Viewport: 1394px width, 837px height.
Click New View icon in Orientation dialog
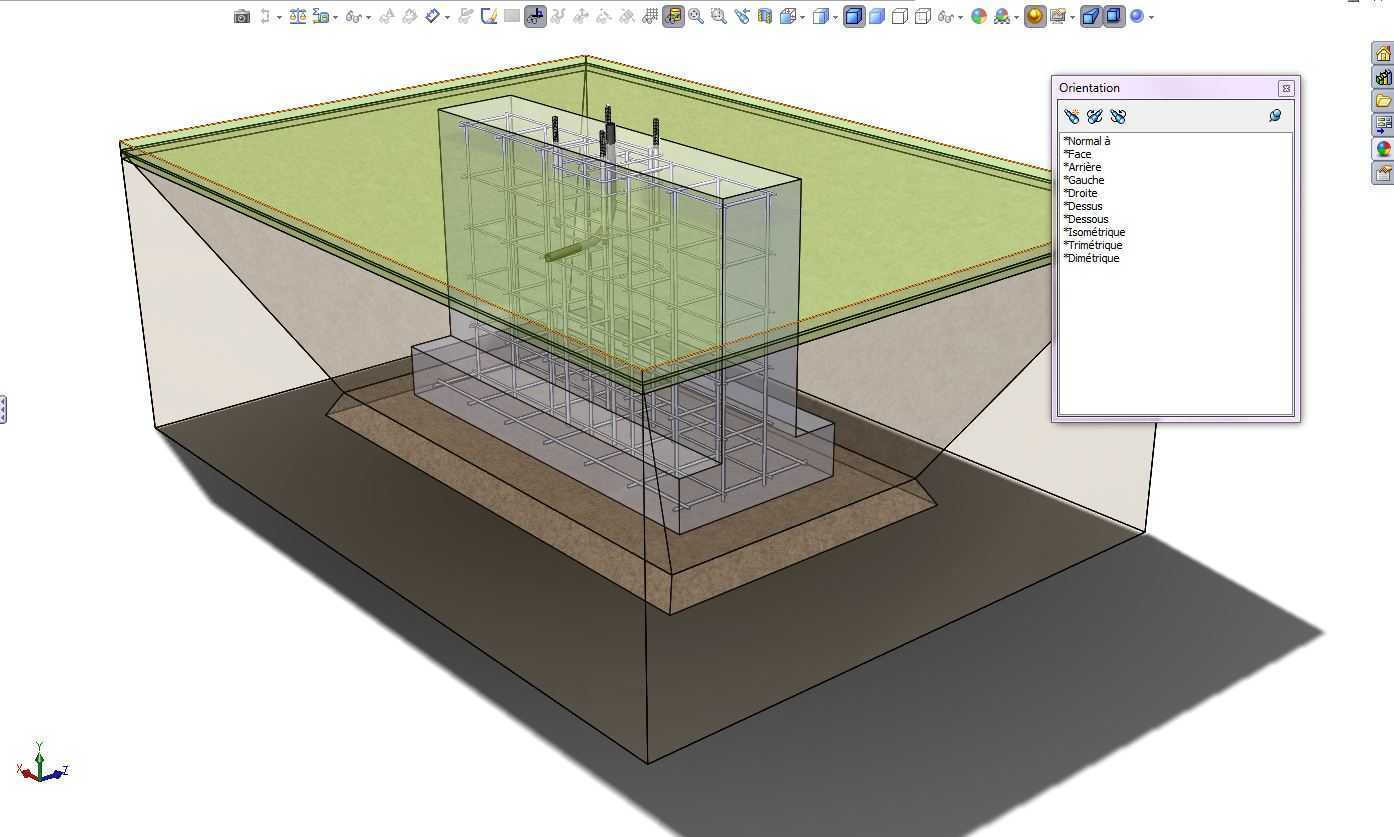[x=1072, y=116]
